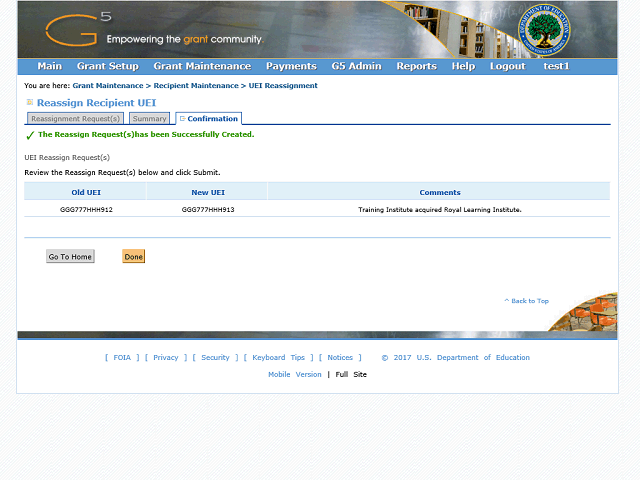Open the Reports menu

click(x=417, y=66)
